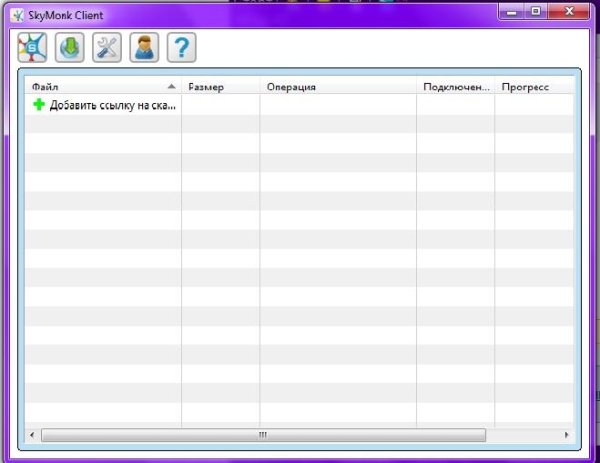Click the SkyMonk network logo toolbar icon

[33, 47]
